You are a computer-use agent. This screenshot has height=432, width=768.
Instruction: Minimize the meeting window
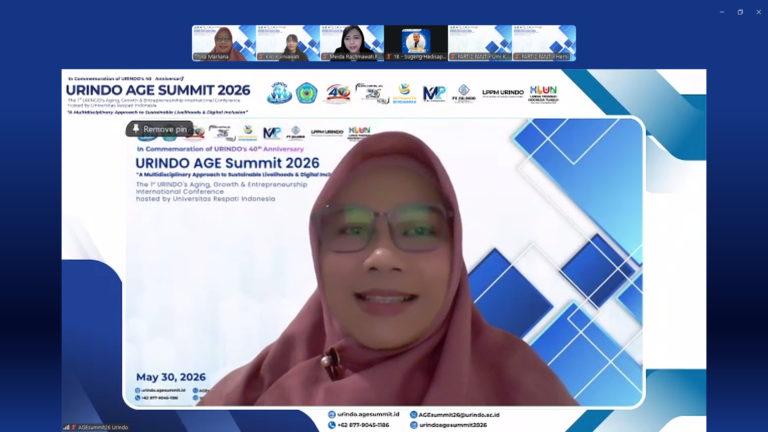(x=722, y=12)
